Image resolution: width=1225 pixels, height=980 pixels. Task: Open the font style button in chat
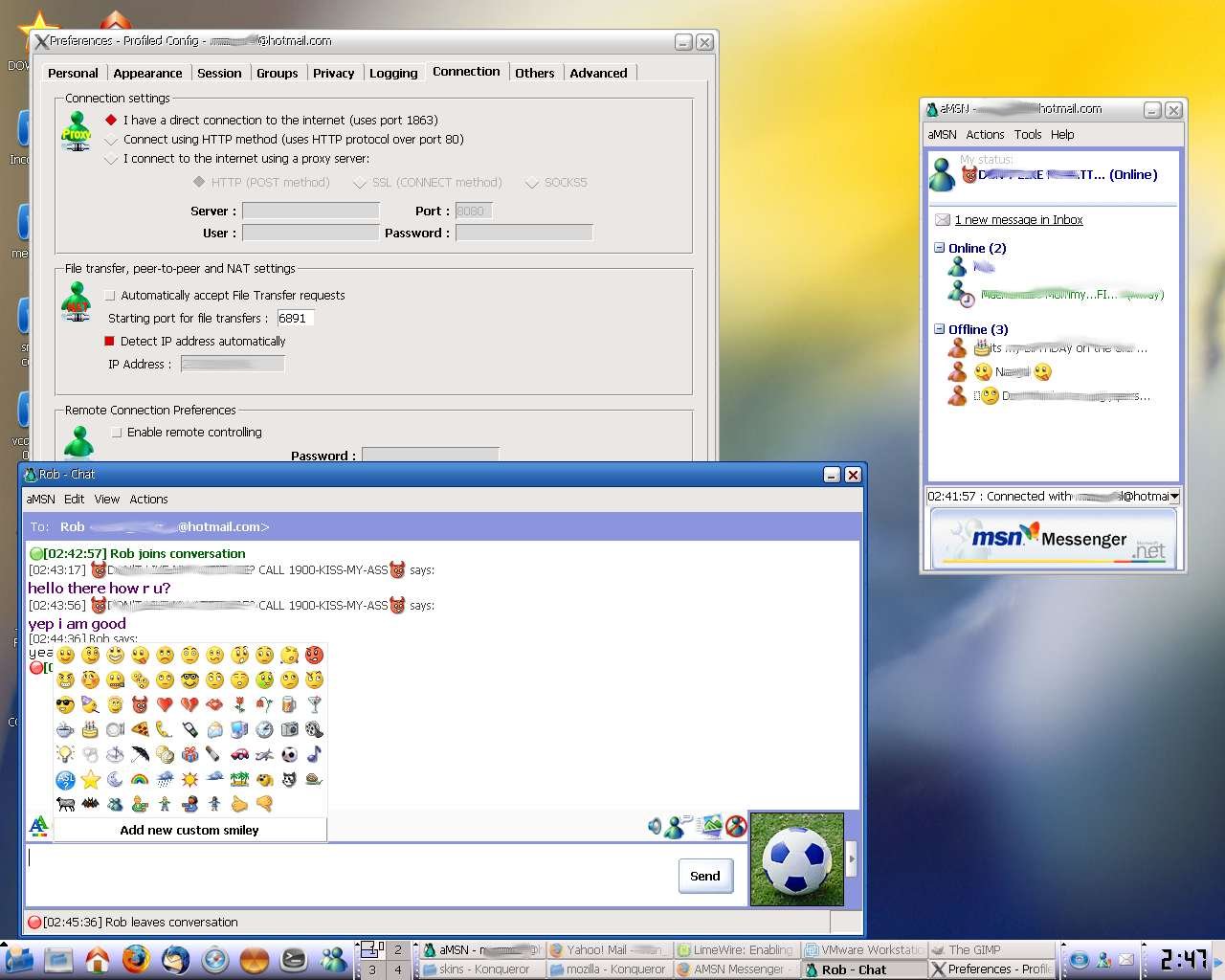38,825
